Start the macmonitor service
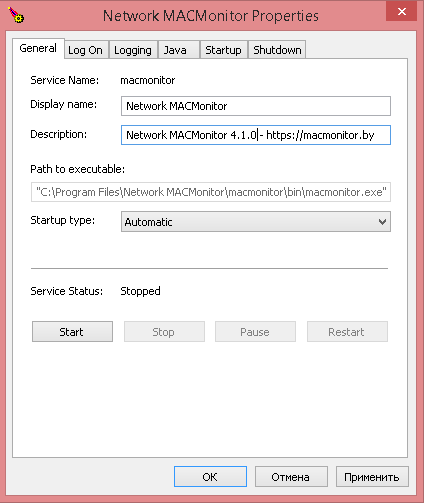Viewport: 424px width, 503px height. click(72, 332)
